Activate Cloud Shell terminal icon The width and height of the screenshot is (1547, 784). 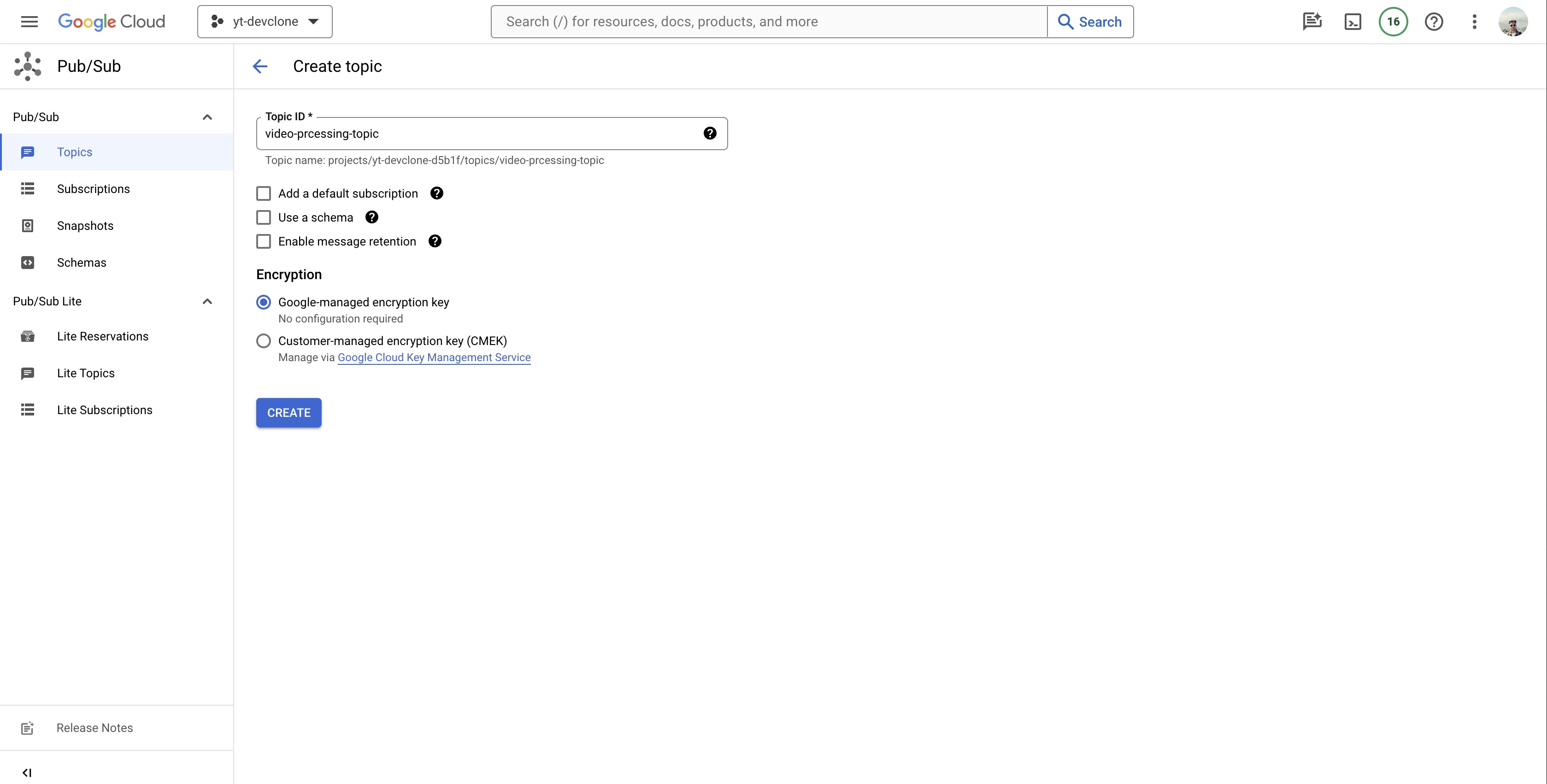pos(1353,22)
